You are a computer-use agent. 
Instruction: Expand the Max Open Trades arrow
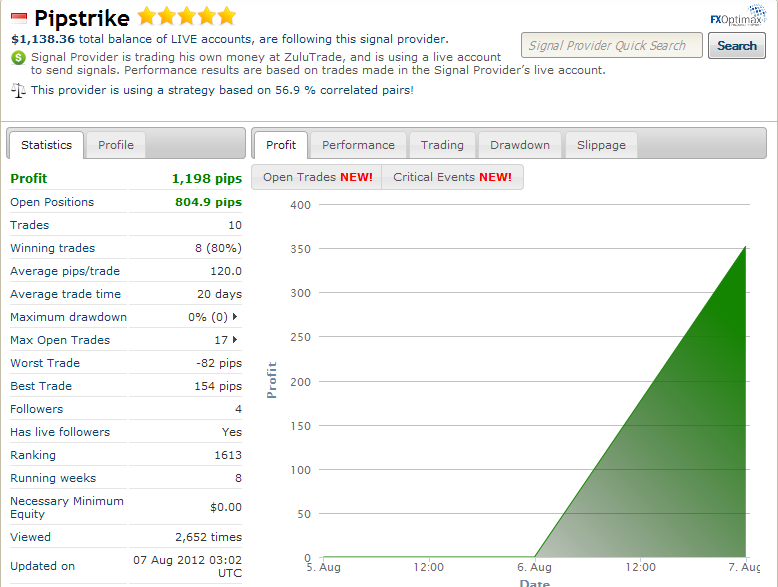(x=235, y=339)
